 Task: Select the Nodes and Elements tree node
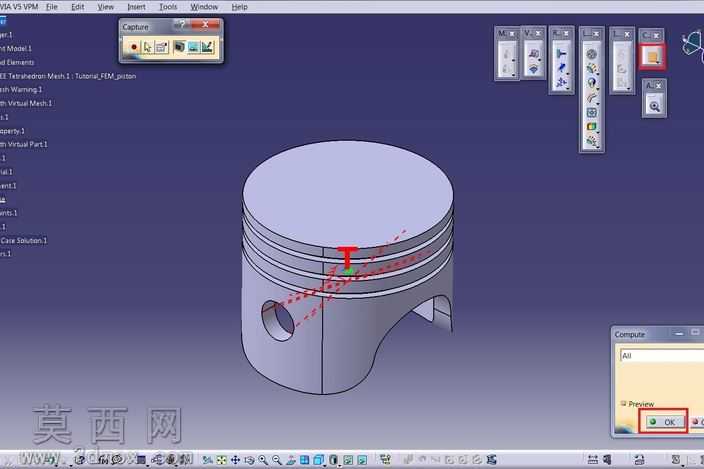17,62
